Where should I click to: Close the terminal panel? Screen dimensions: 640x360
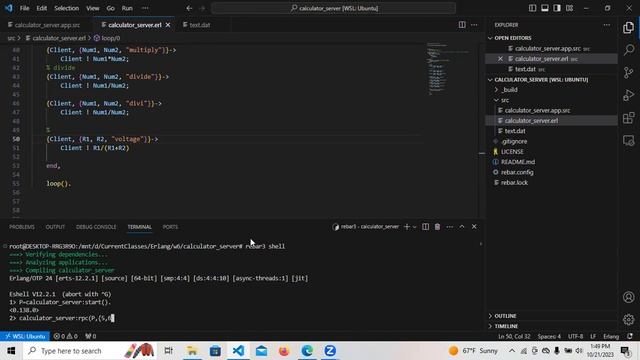[x=474, y=227]
